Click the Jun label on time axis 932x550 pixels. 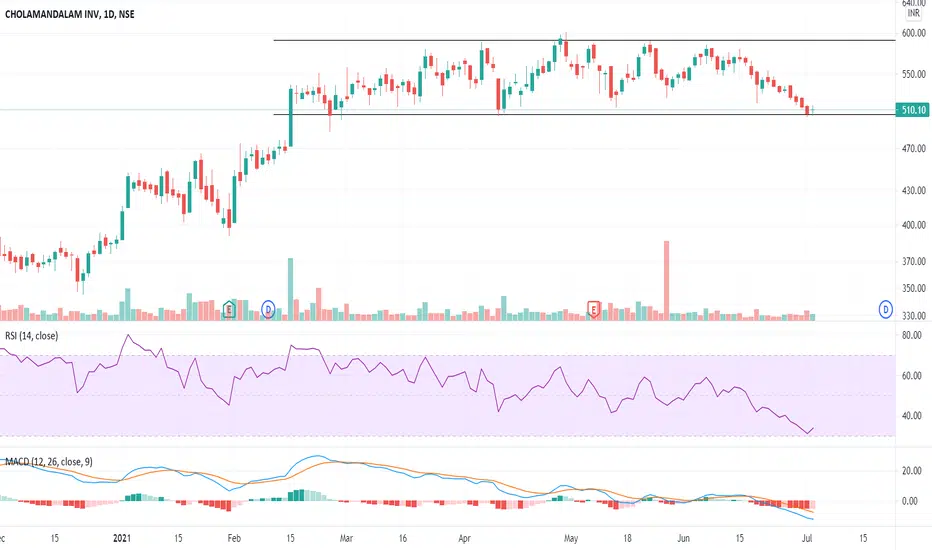(x=684, y=538)
